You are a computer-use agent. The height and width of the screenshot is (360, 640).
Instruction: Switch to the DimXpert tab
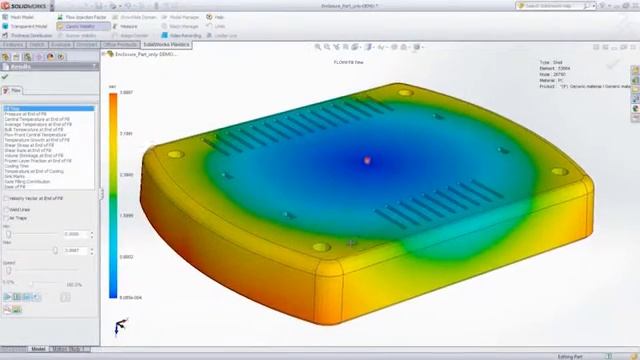87,44
